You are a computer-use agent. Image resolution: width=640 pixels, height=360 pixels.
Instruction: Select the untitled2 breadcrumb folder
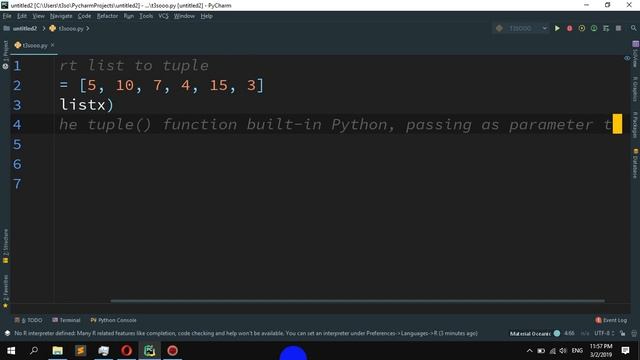point(20,28)
